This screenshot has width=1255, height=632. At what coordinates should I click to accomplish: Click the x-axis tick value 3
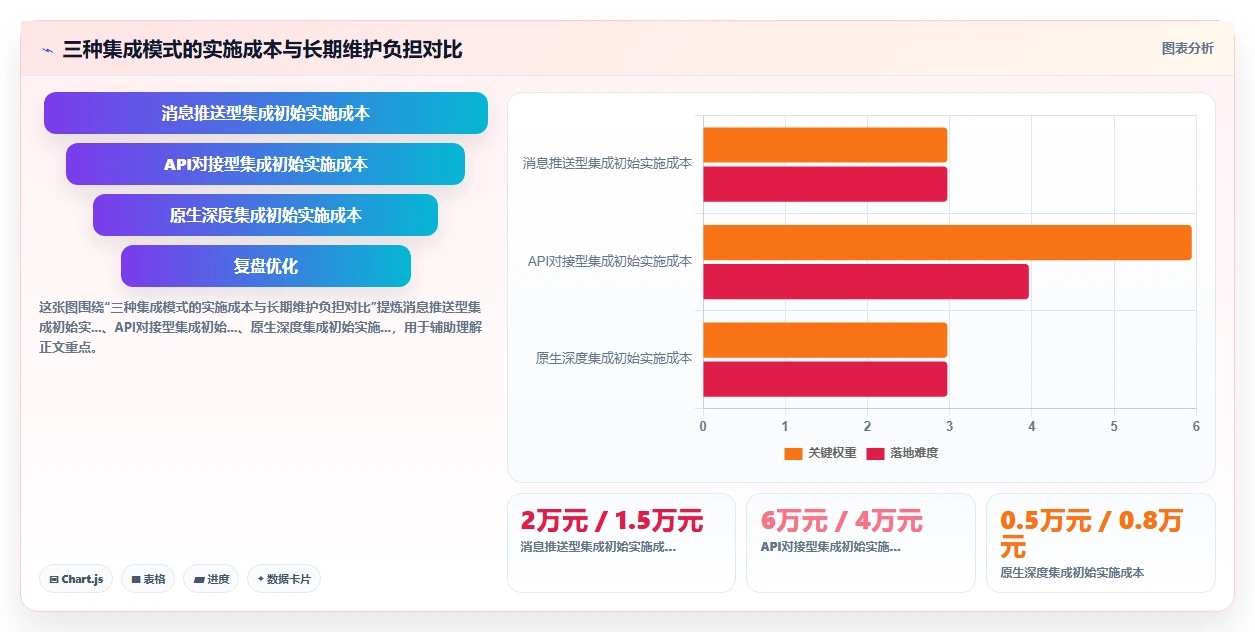coord(949,426)
